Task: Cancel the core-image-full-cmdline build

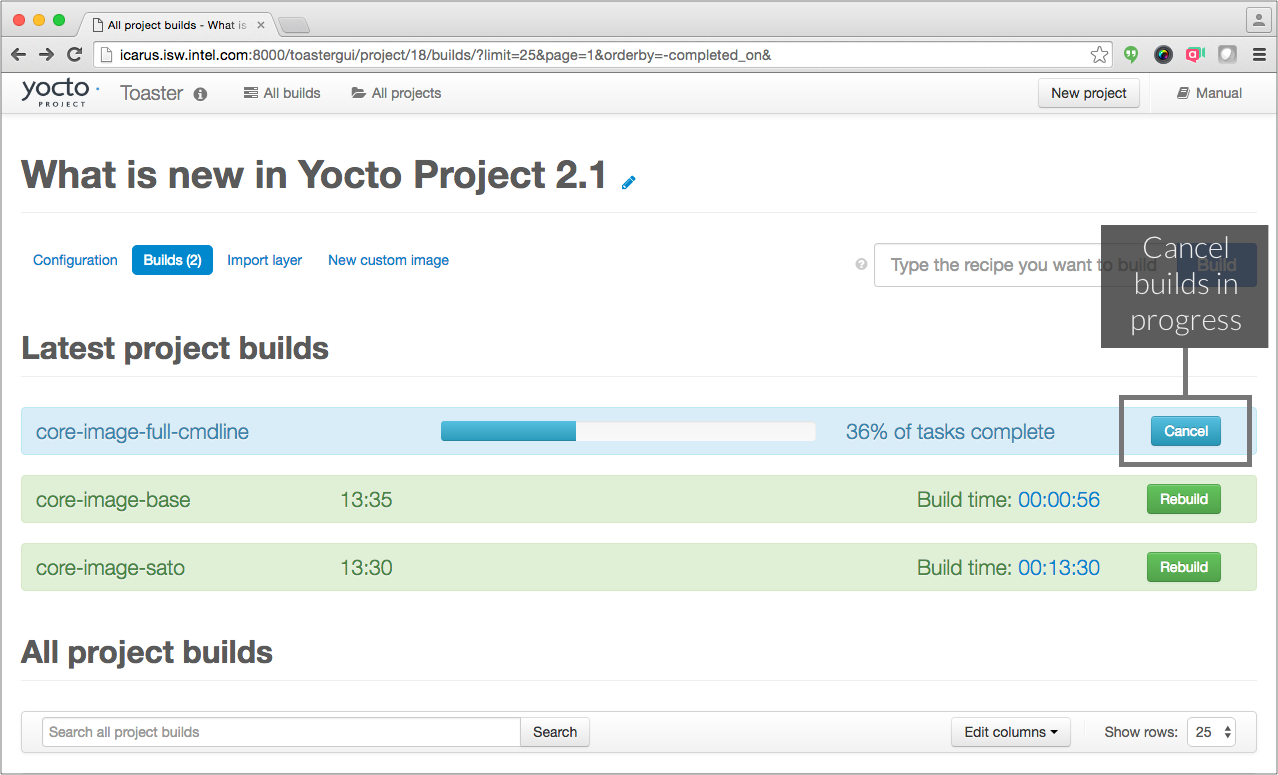Action: click(x=1185, y=431)
